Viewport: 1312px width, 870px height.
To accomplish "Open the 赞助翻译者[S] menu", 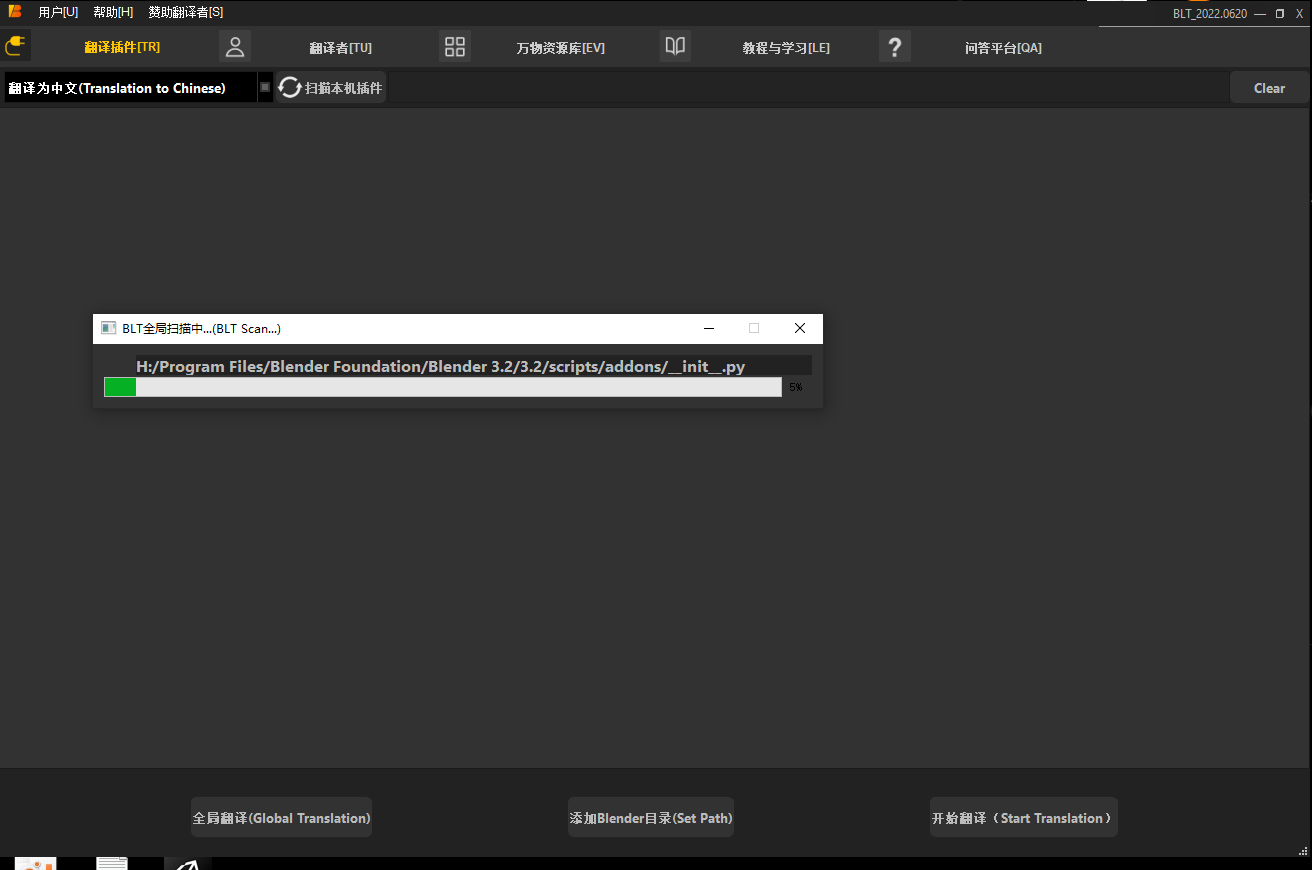I will [x=186, y=12].
